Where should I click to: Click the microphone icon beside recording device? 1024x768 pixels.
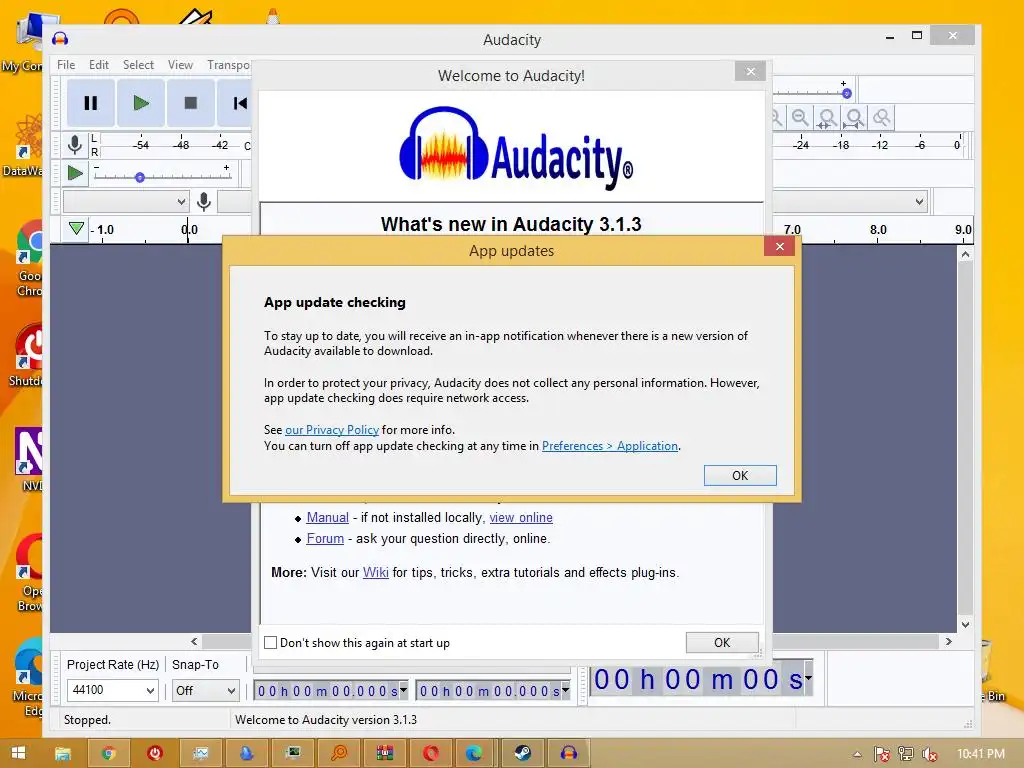point(204,201)
